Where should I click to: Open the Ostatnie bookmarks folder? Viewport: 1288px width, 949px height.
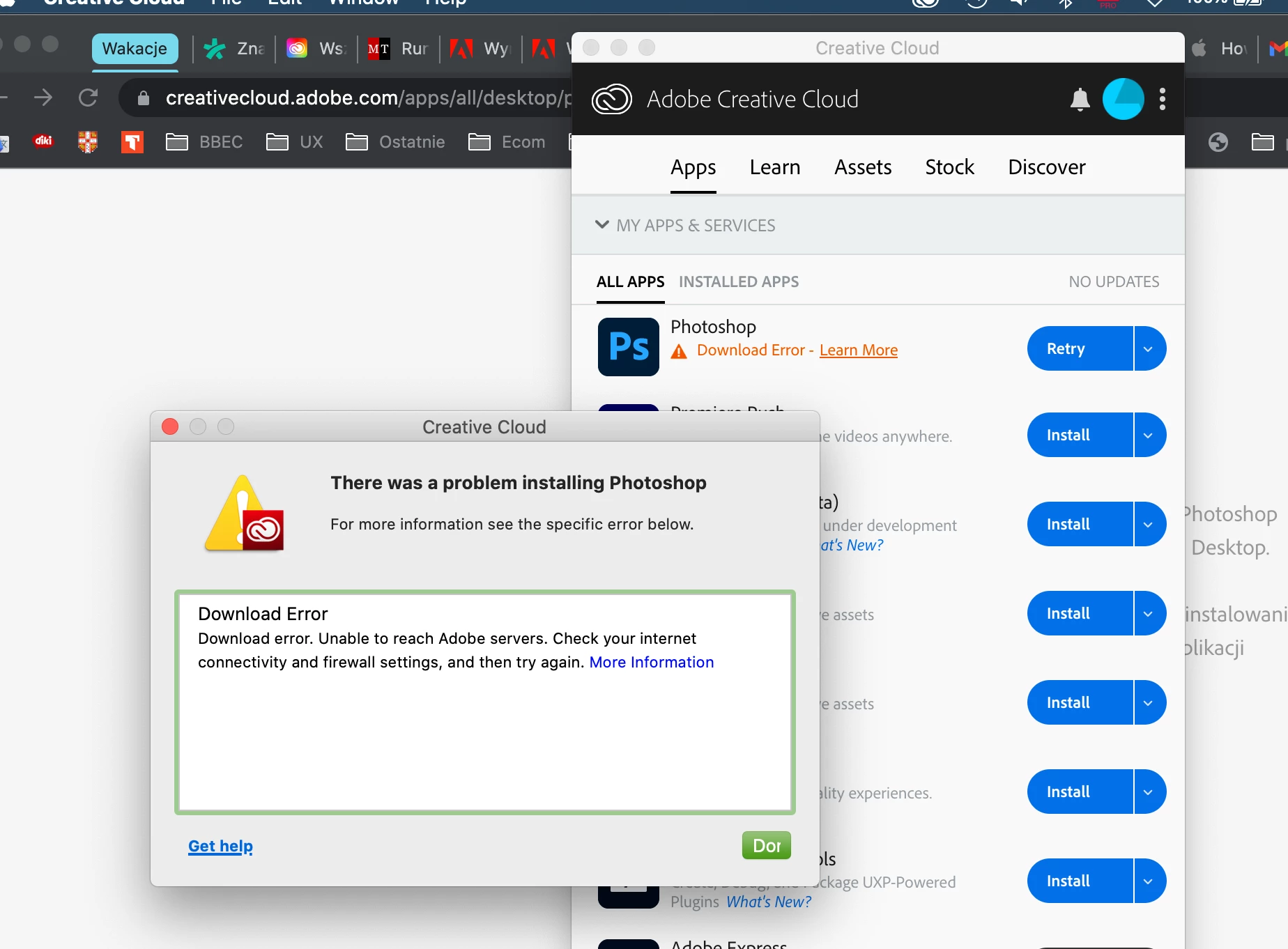pyautogui.click(x=395, y=142)
